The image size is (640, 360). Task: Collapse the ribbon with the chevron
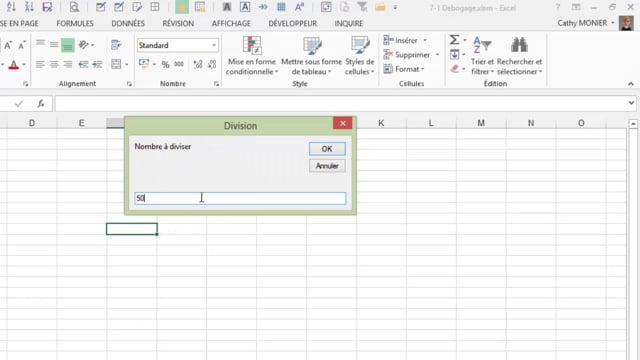point(631,84)
